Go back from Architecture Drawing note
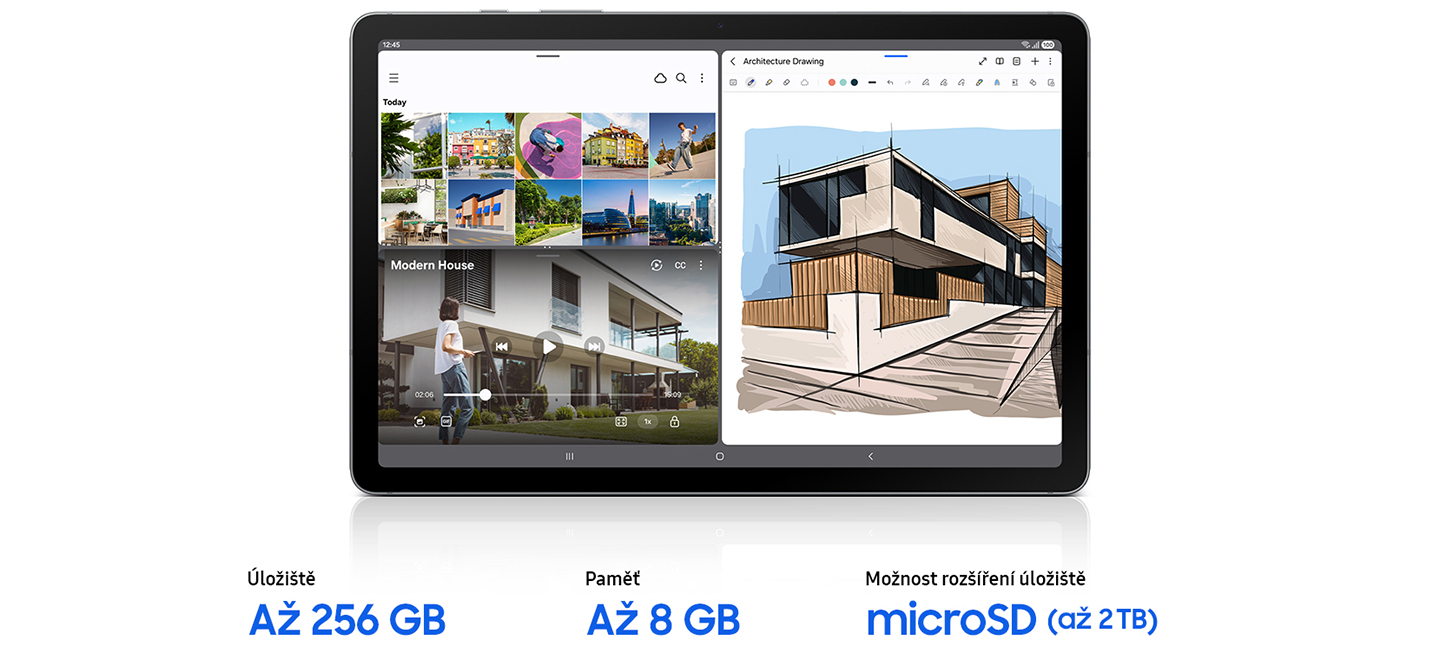1440x660 pixels. (733, 62)
